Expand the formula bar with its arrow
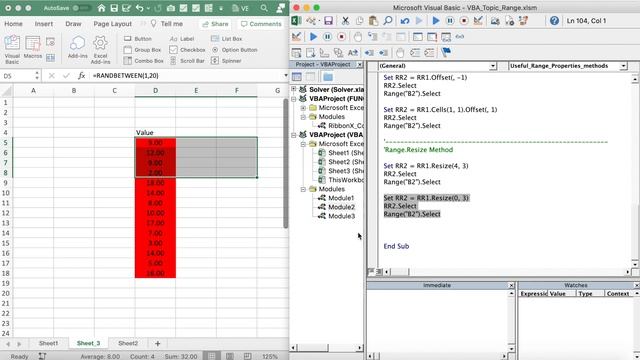Screen dimensions: 640x360 point(285,76)
